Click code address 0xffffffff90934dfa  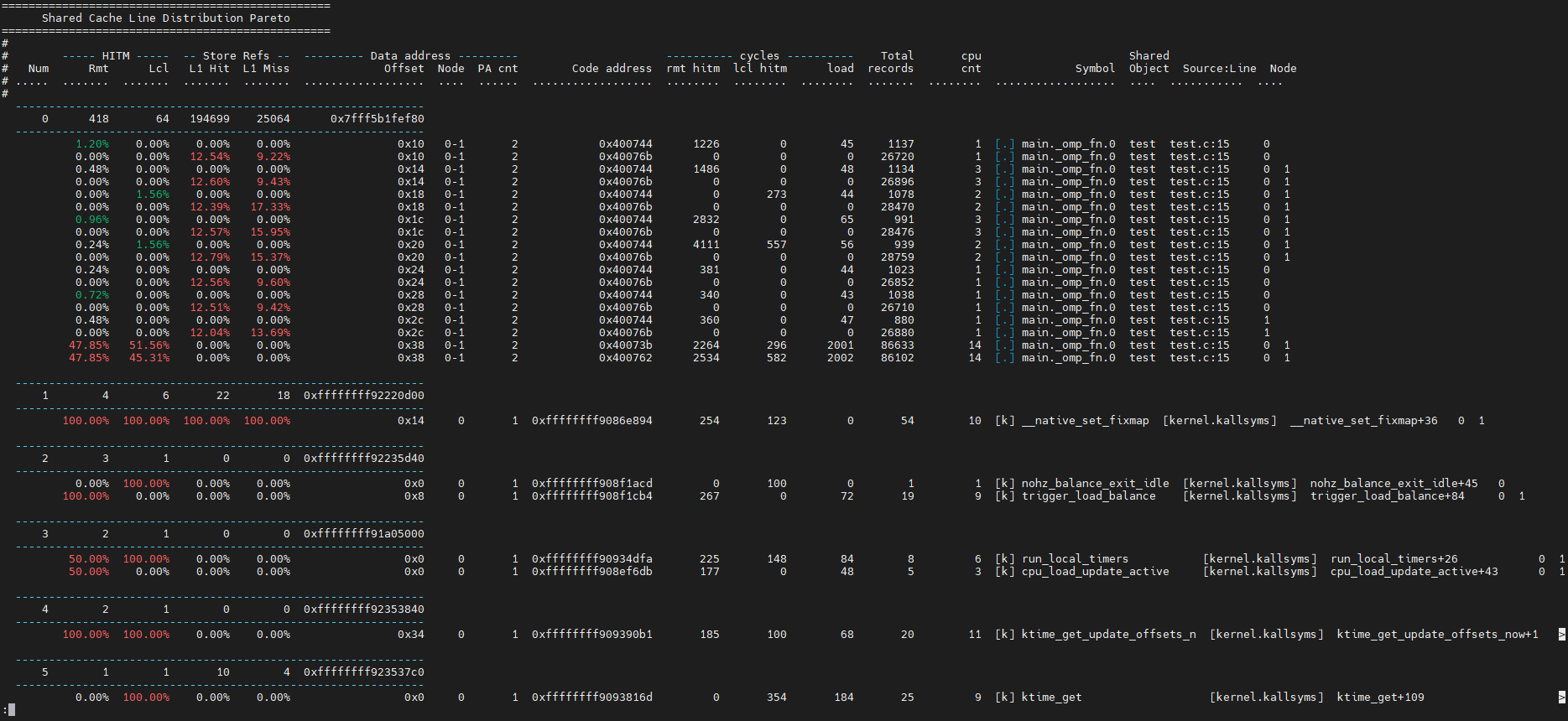pyautogui.click(x=592, y=559)
